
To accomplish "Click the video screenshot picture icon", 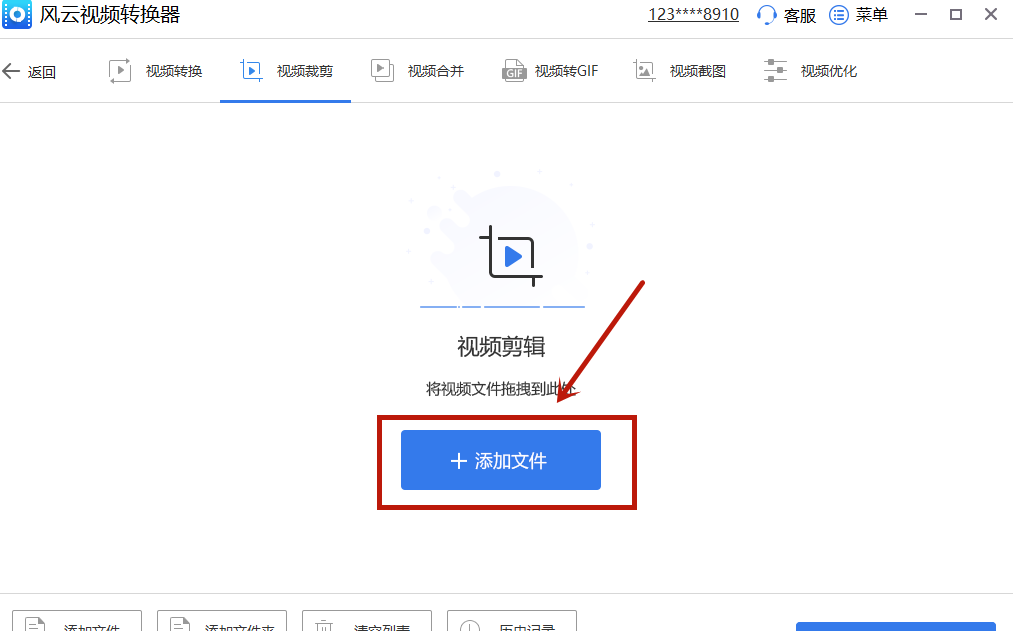I will click(645, 71).
